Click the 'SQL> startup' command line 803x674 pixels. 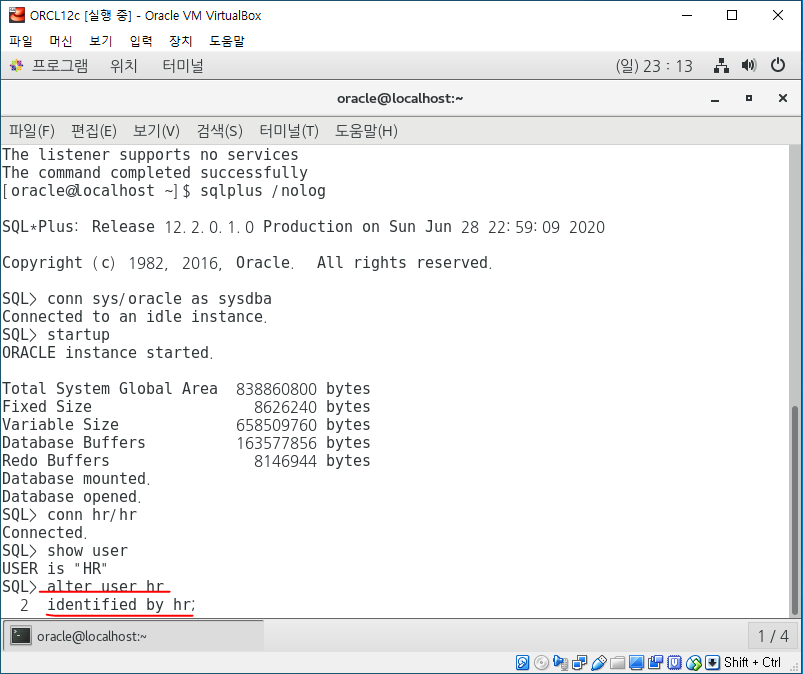coord(56,334)
